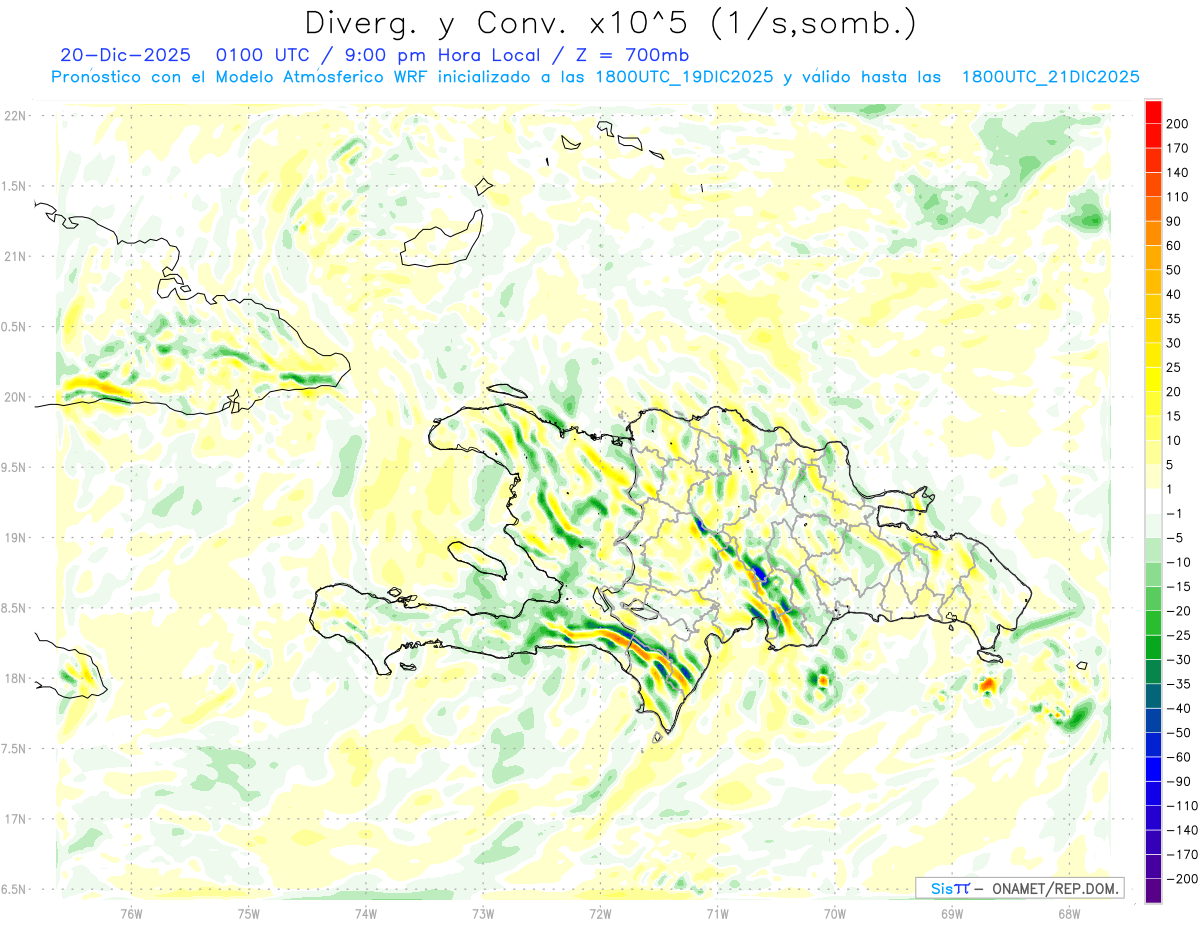Click the 'ONAMET/REP.DOM.' credit label

coord(1056,888)
